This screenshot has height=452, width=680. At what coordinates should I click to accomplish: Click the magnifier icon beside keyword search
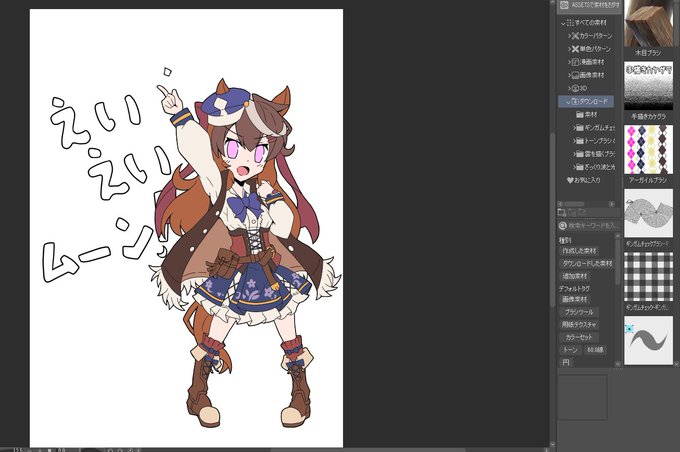click(x=563, y=226)
